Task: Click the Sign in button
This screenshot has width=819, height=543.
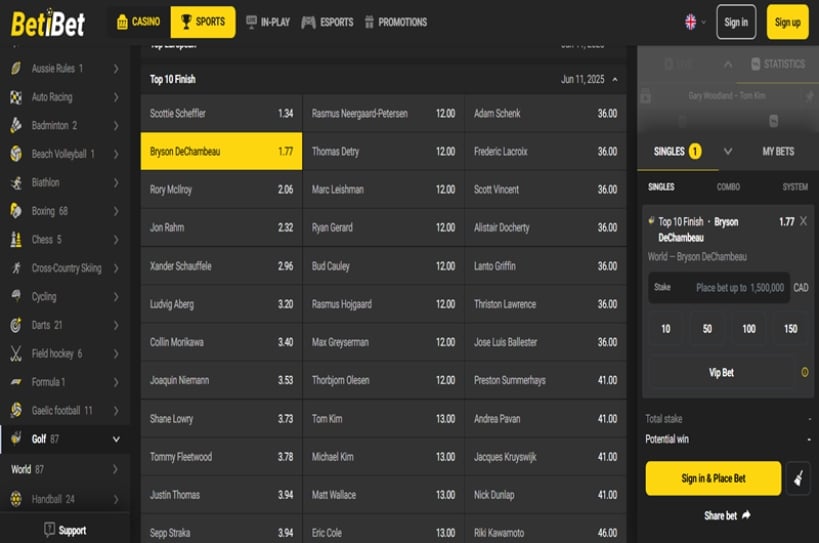Action: [x=736, y=22]
